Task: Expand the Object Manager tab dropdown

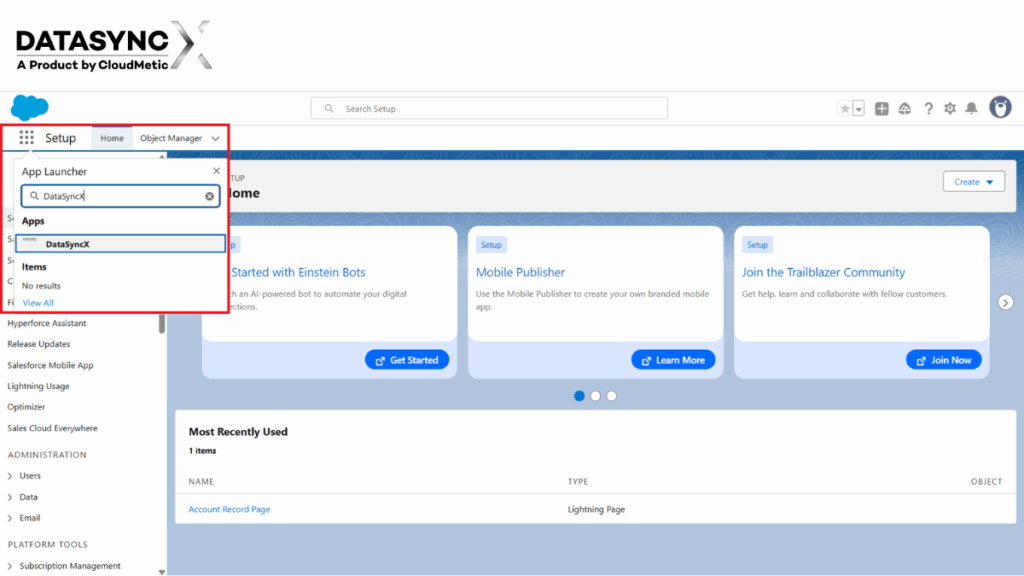Action: (x=216, y=139)
